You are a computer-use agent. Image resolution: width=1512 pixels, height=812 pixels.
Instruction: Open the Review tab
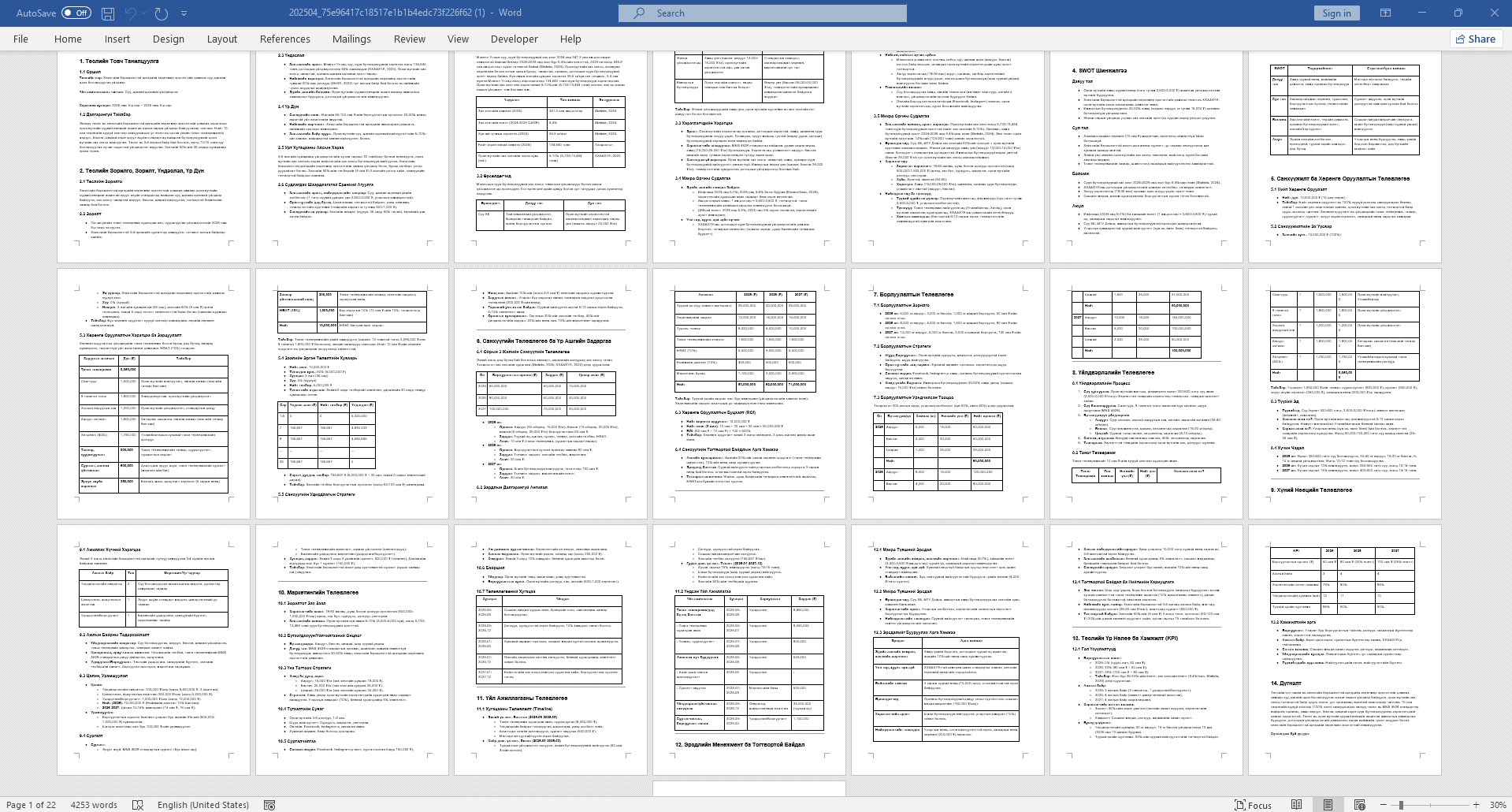pos(410,39)
